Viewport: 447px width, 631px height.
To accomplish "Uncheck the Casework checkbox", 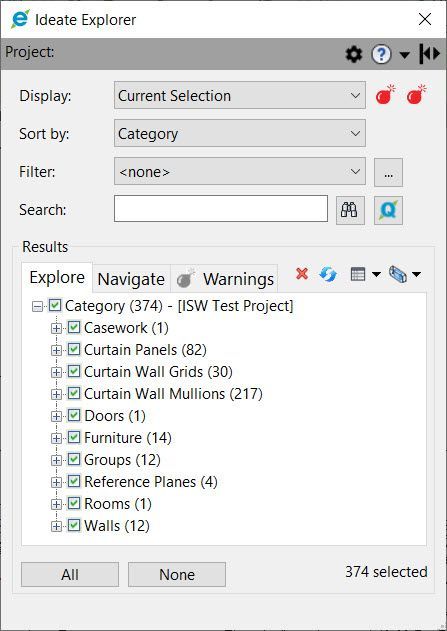I will click(74, 327).
